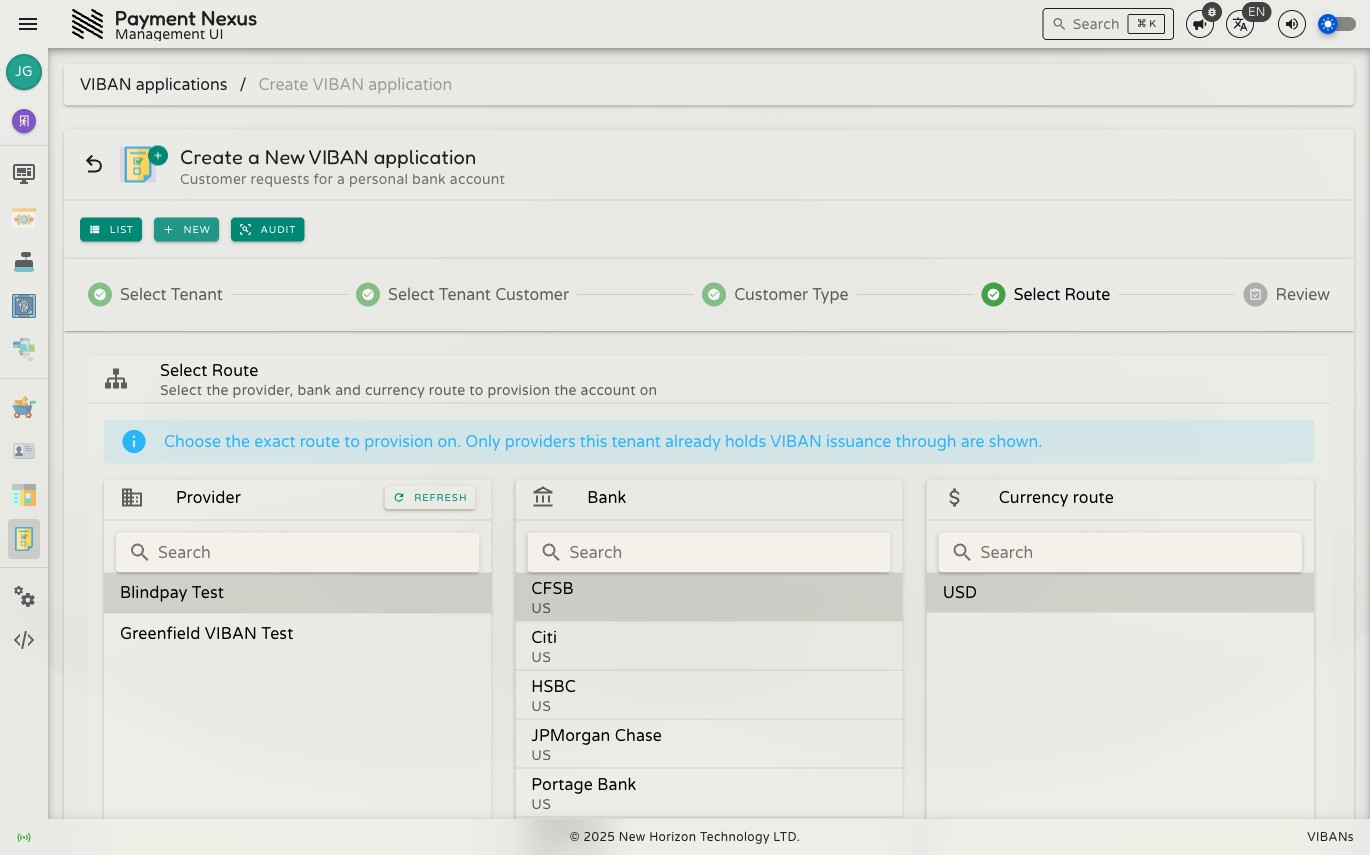Viewport: 1370px width, 855px height.
Task: Select the HSBC bank
Action: point(709,695)
